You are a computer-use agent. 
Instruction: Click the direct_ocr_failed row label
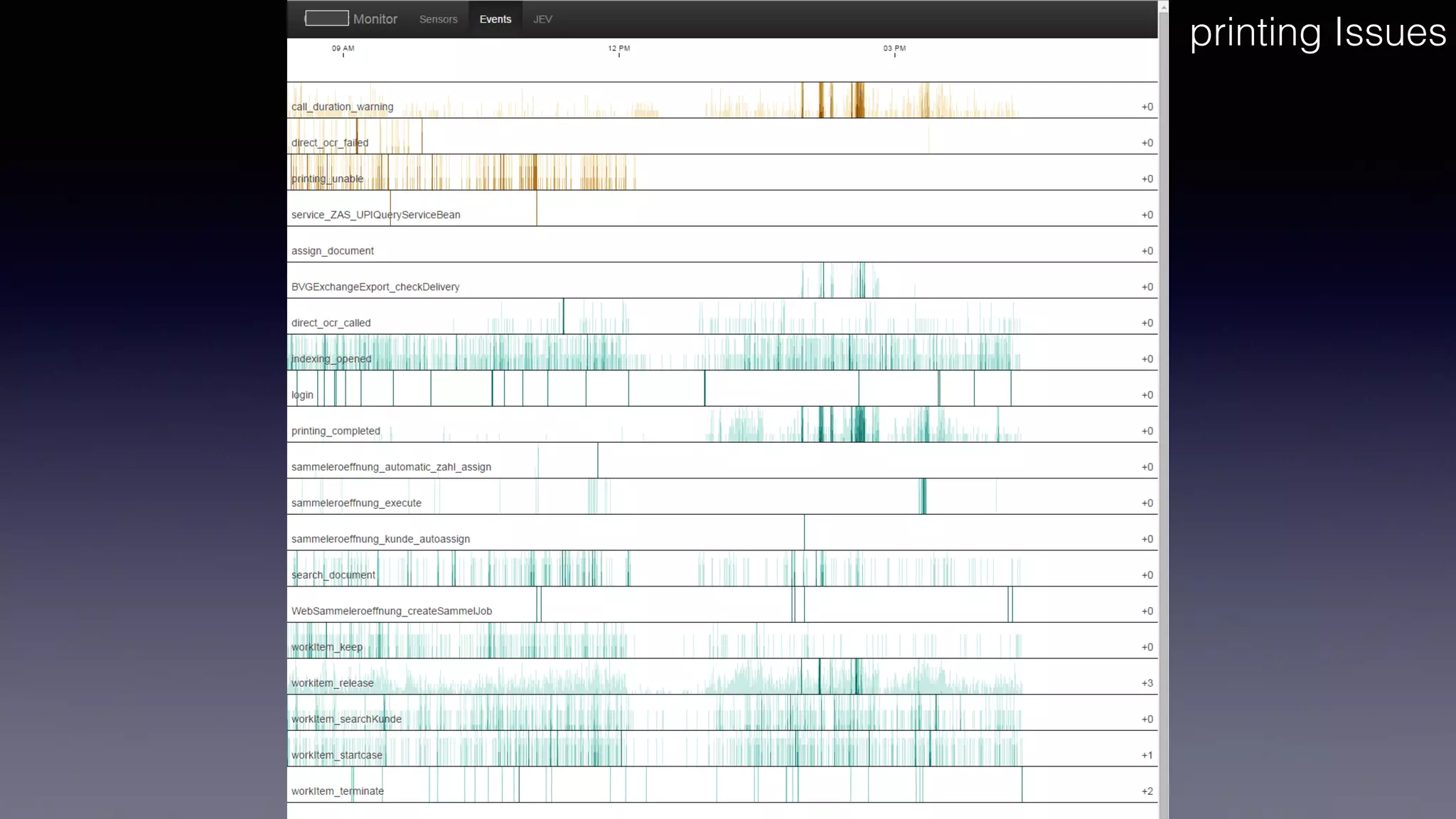click(x=330, y=143)
